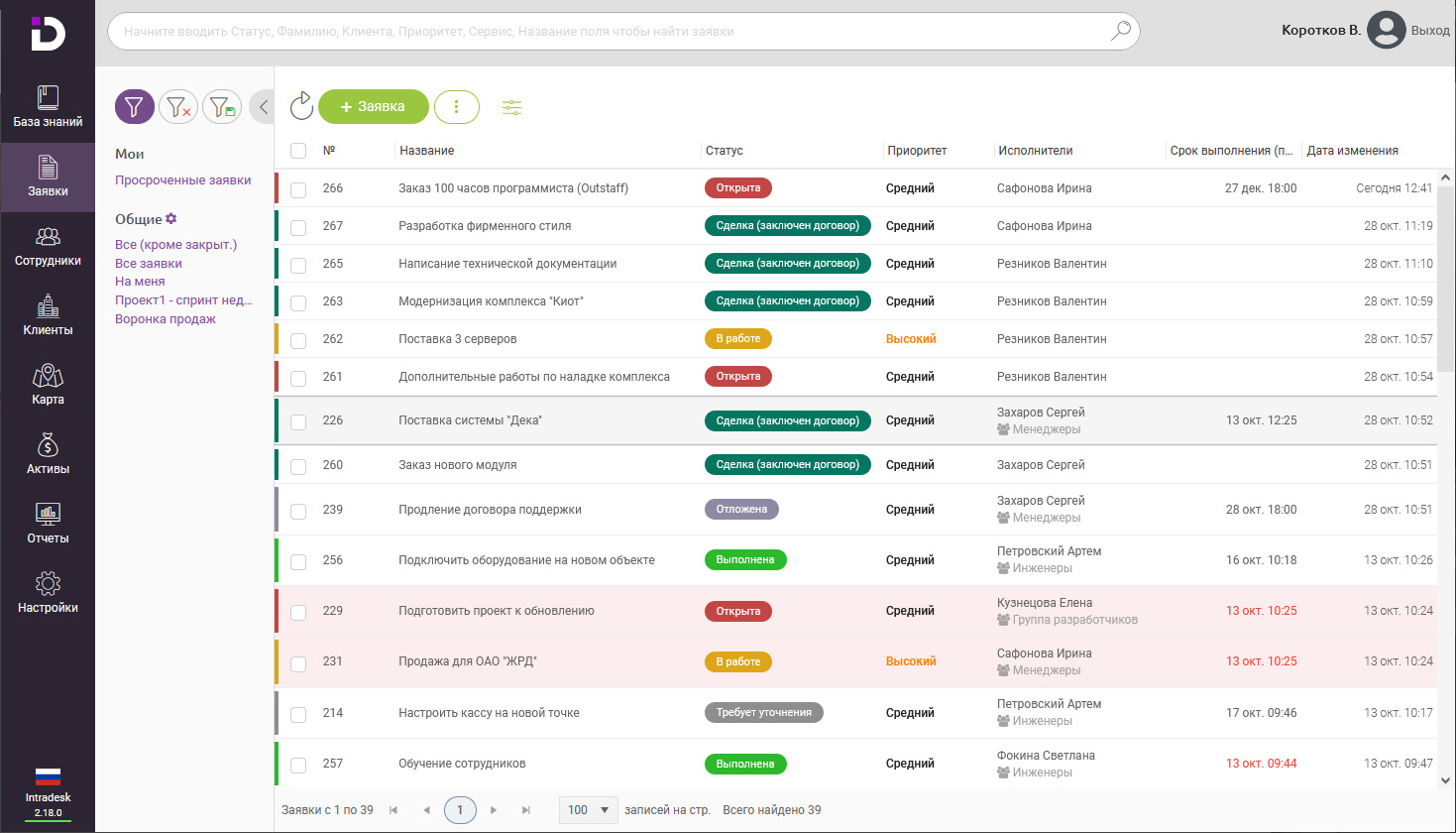The height and width of the screenshot is (833, 1456).
Task: Click the save filter icon
Action: coord(222,107)
